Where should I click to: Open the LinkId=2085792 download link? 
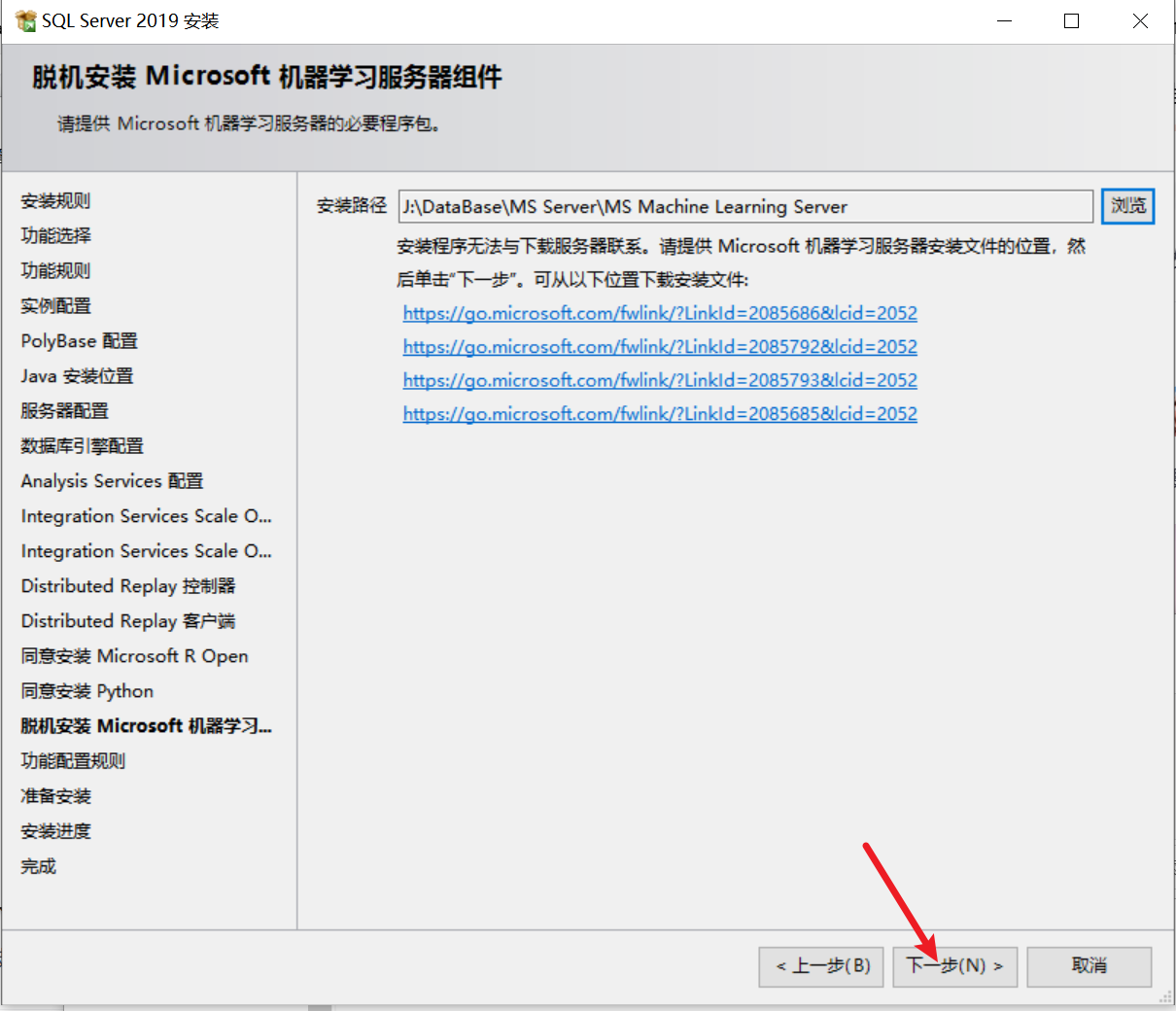point(660,347)
